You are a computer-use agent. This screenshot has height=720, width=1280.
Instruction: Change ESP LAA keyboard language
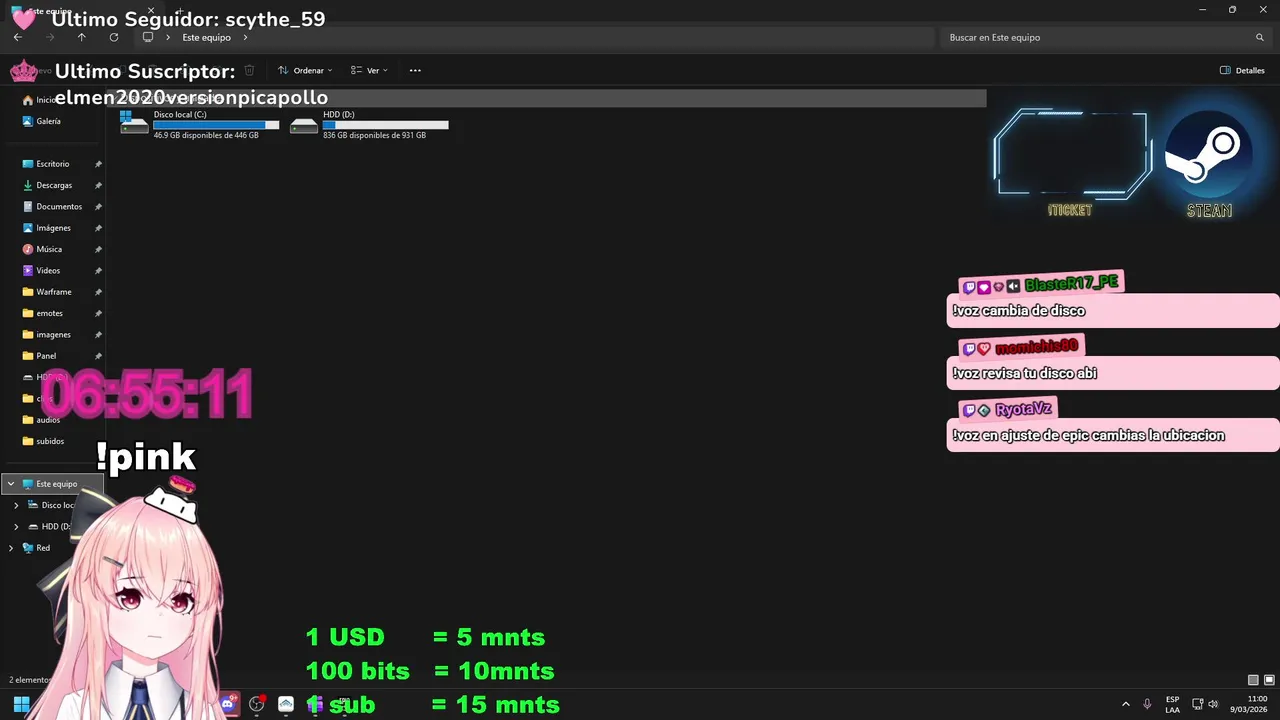coord(1172,704)
